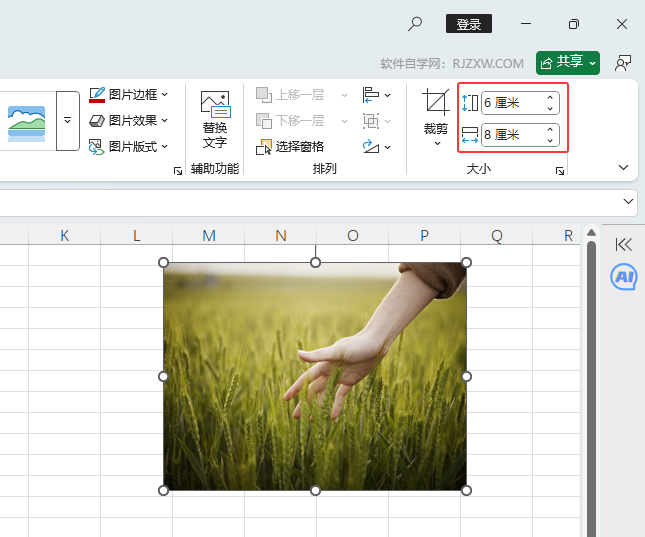Select column M header
Viewport: 645px width, 537px height.
[x=209, y=235]
